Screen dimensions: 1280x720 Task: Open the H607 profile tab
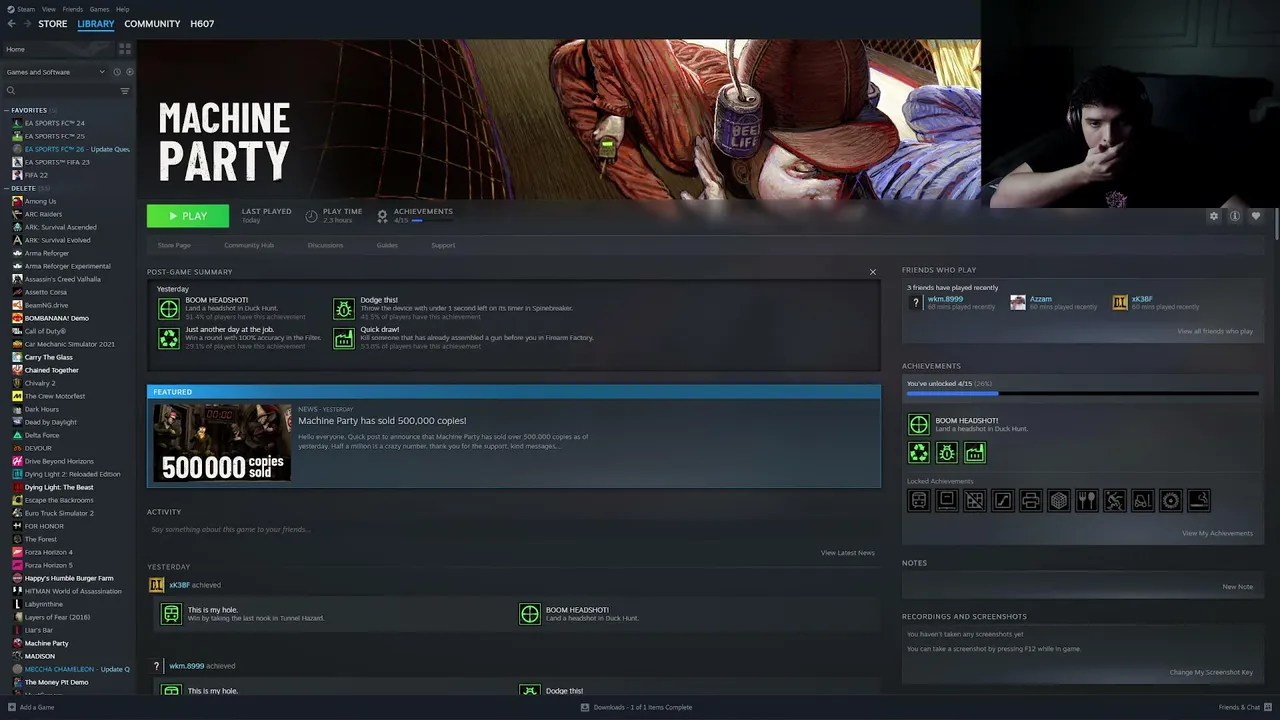(x=202, y=24)
